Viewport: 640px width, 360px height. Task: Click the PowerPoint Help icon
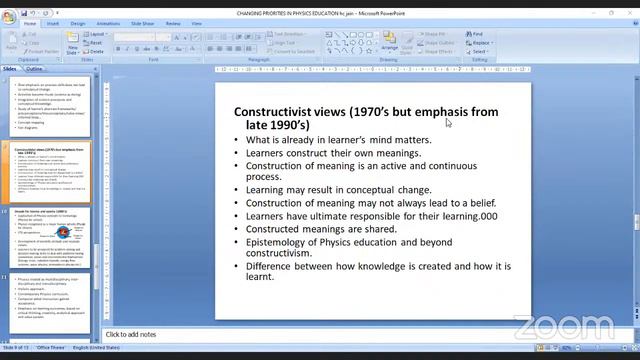pos(635,24)
